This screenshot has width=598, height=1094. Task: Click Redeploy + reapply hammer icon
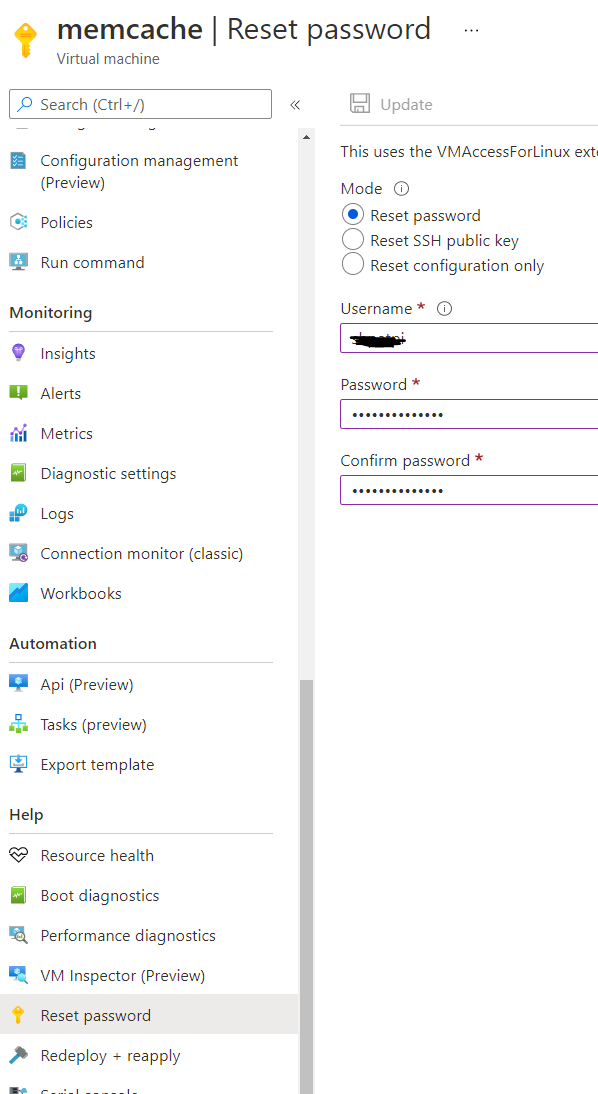tap(19, 1056)
